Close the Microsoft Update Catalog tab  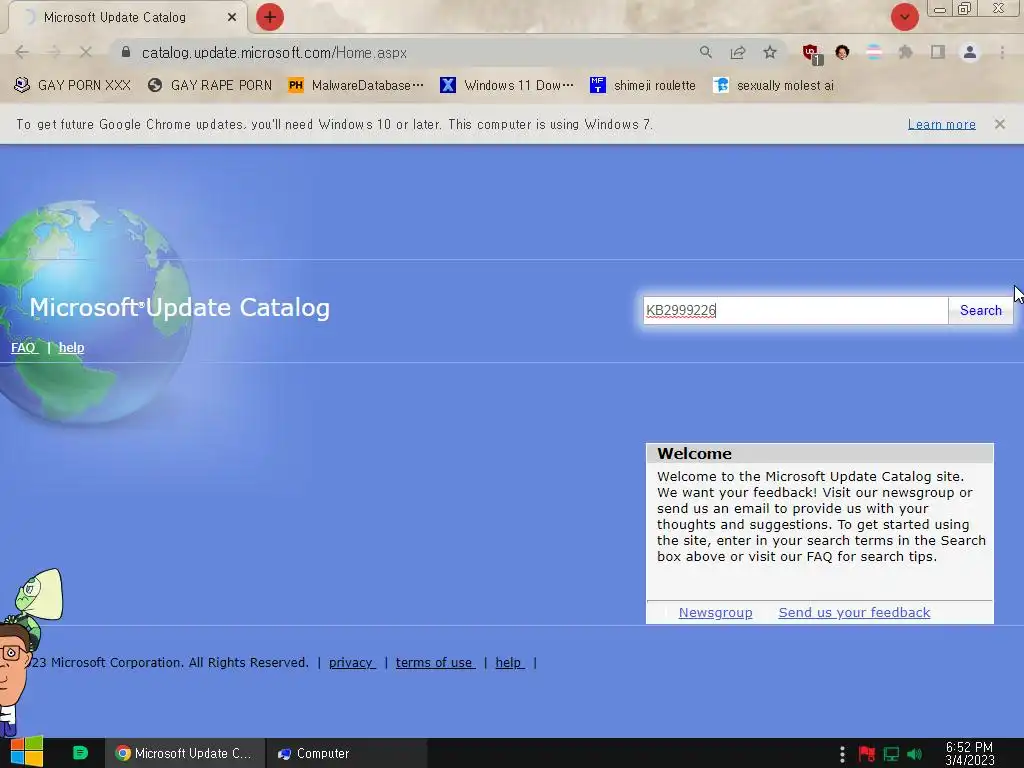click(x=232, y=18)
